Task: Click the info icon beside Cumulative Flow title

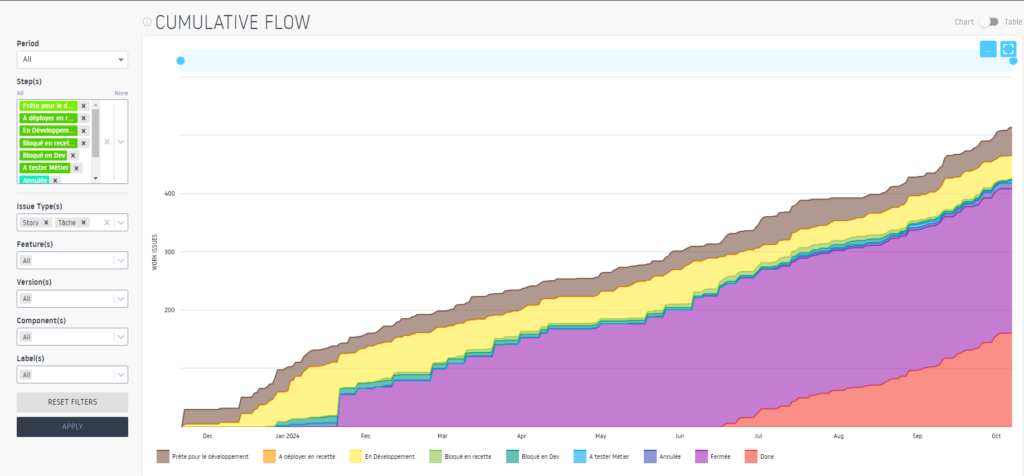Action: pos(147,22)
